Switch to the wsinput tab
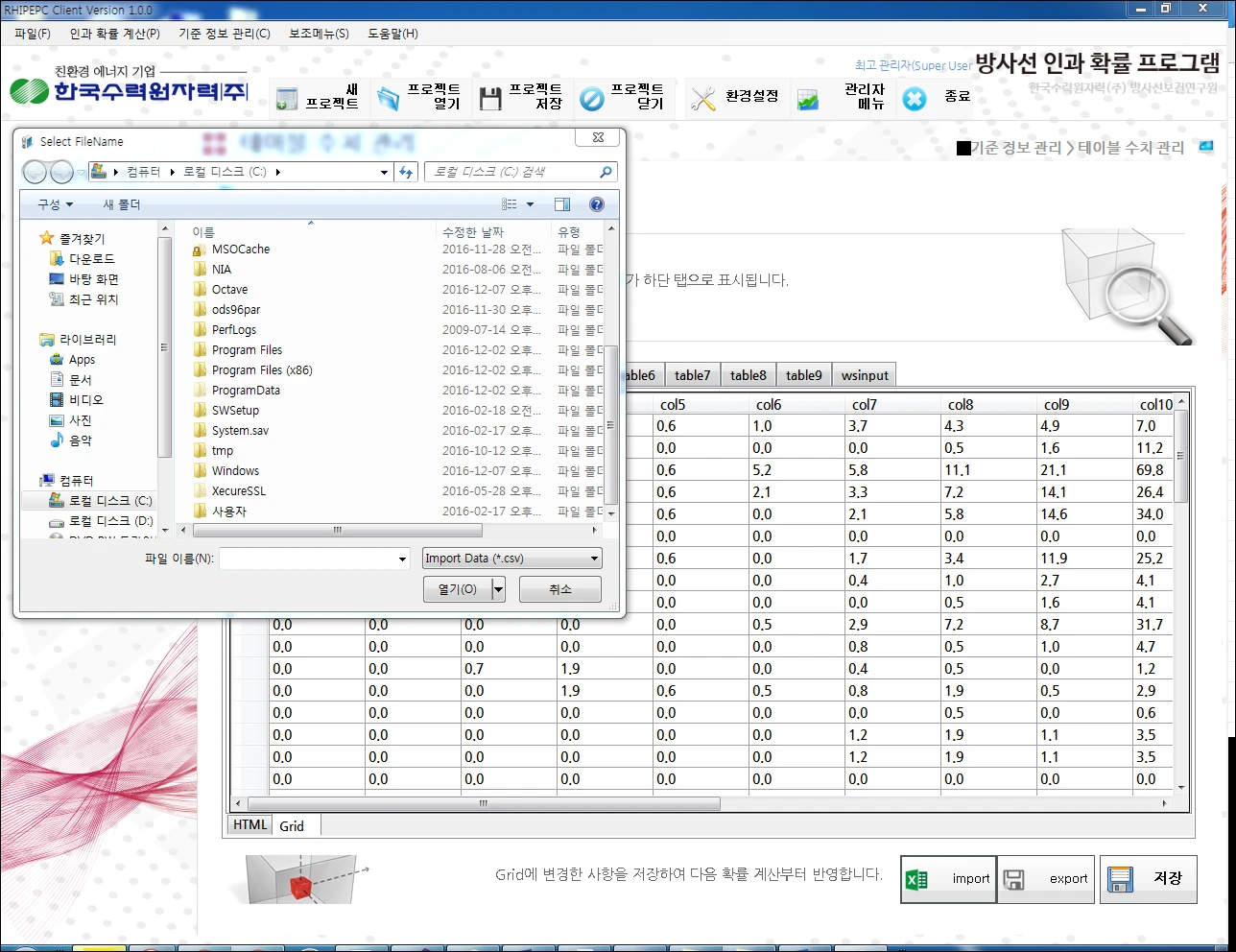The height and width of the screenshot is (952, 1236). pyautogui.click(x=865, y=375)
